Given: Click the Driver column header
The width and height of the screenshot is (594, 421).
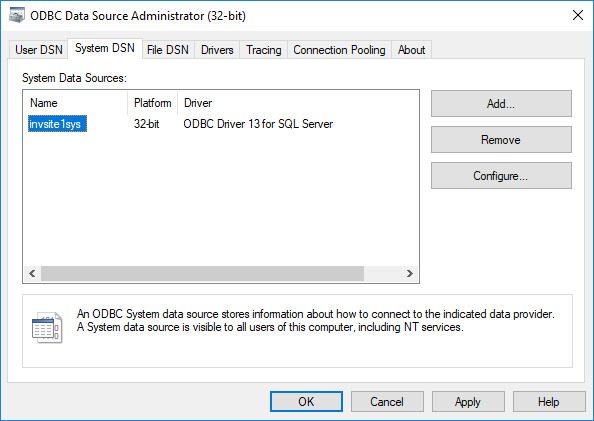Looking at the screenshot, I should tap(298, 103).
